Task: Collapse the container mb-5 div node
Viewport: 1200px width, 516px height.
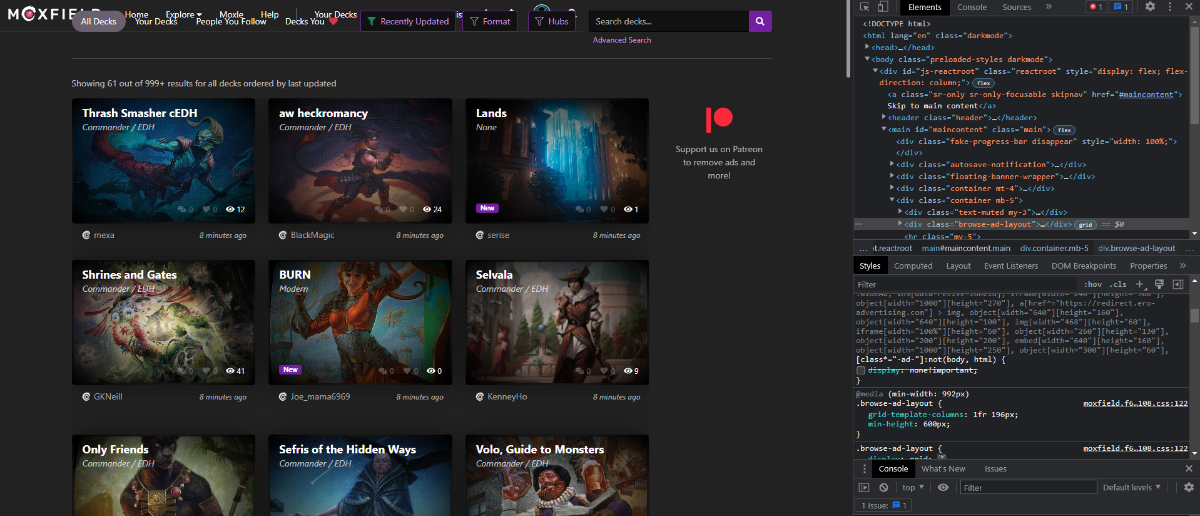Action: (x=892, y=200)
